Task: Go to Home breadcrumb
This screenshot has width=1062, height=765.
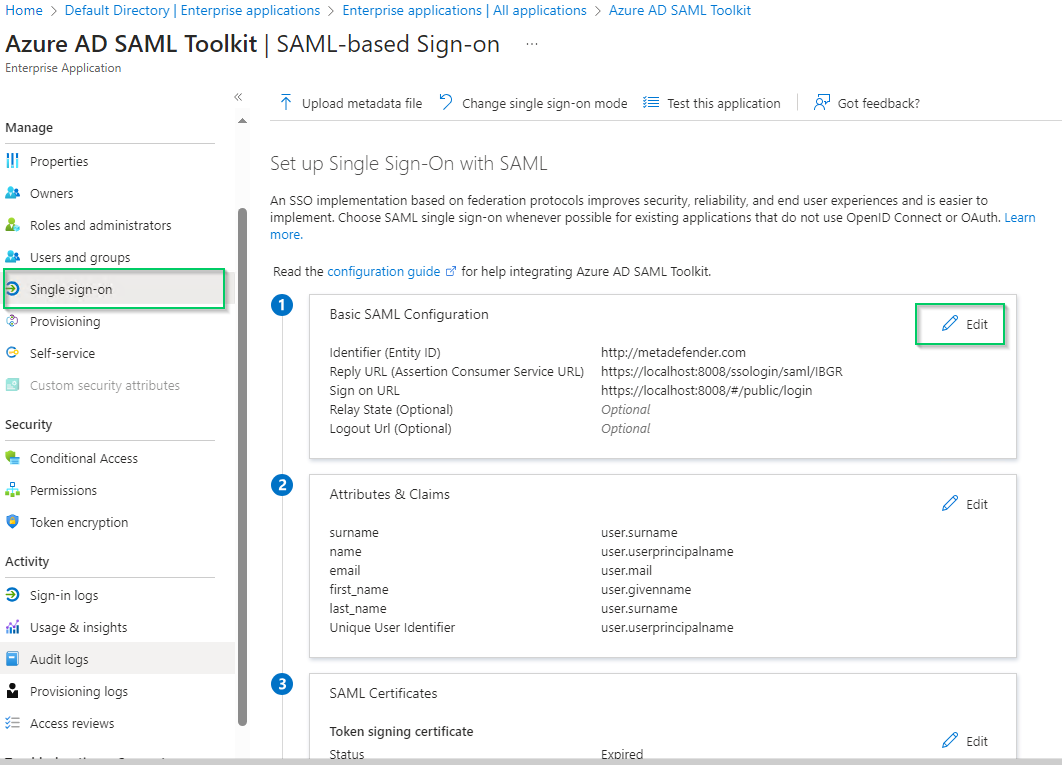Action: (24, 10)
